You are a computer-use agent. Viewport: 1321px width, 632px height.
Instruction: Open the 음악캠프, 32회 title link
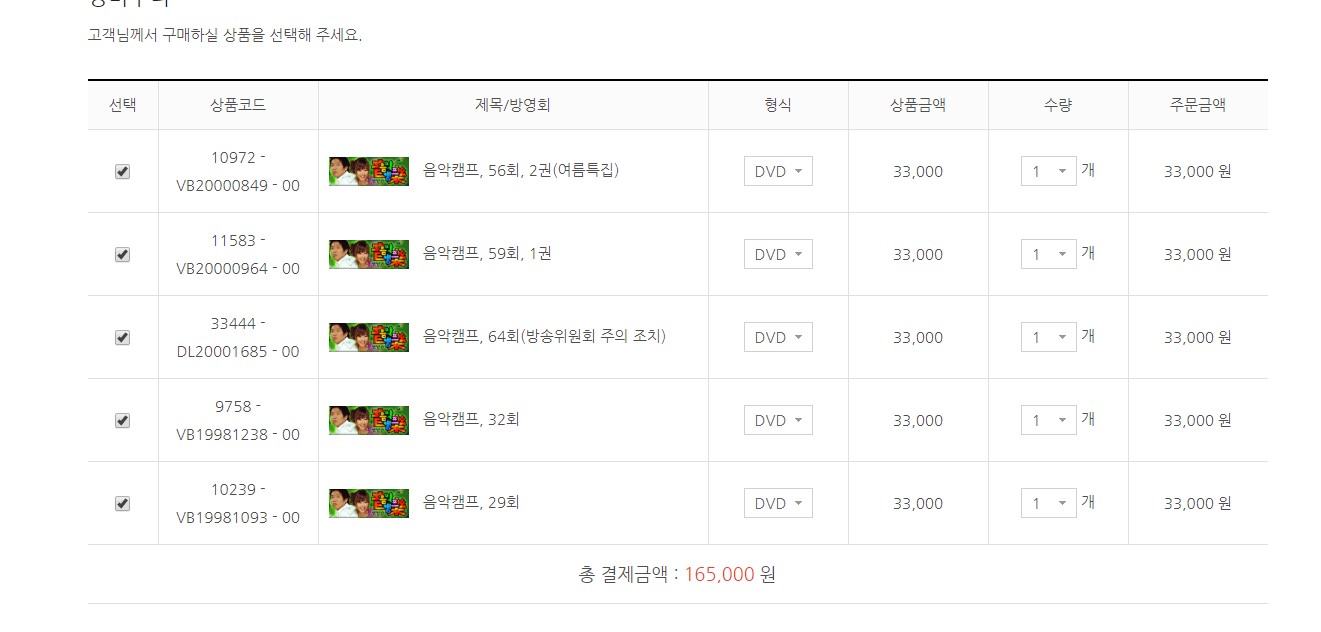(x=471, y=420)
